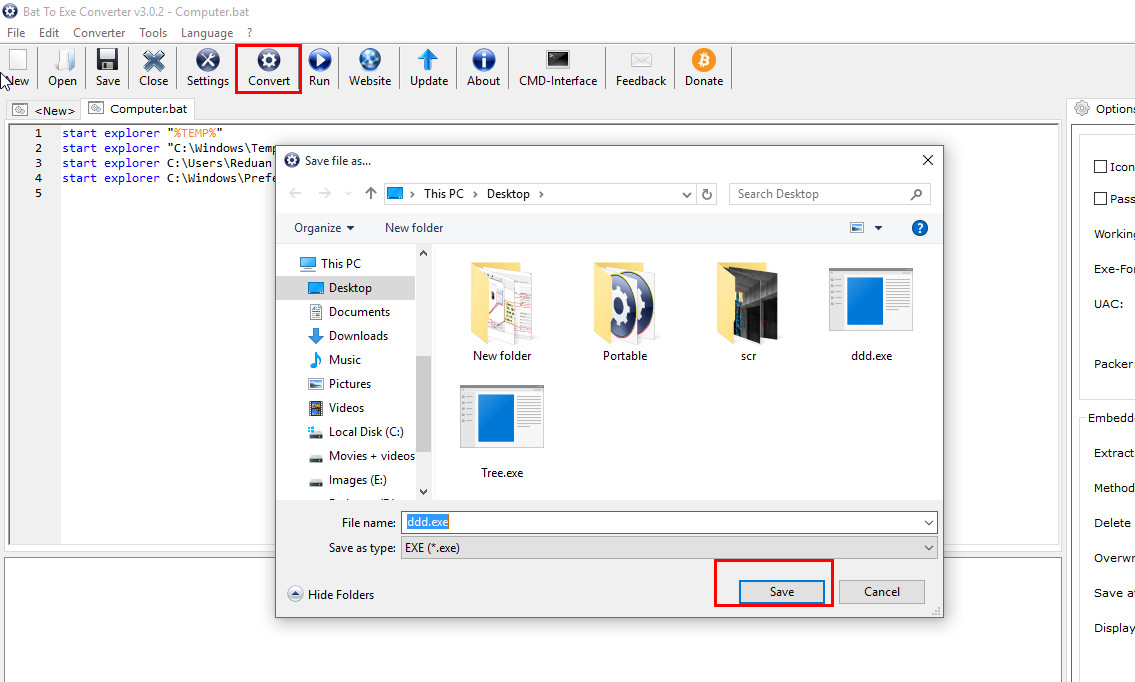Select This PC in the navigation pane

click(330, 264)
